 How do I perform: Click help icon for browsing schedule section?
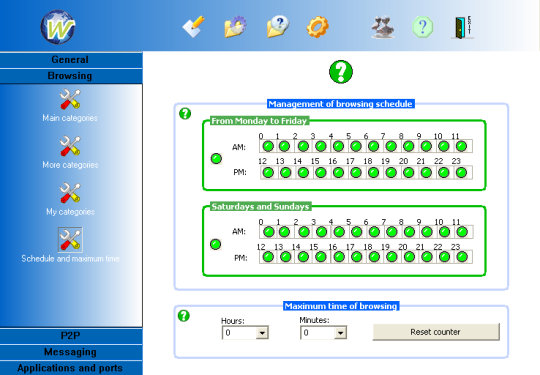pyautogui.click(x=185, y=114)
